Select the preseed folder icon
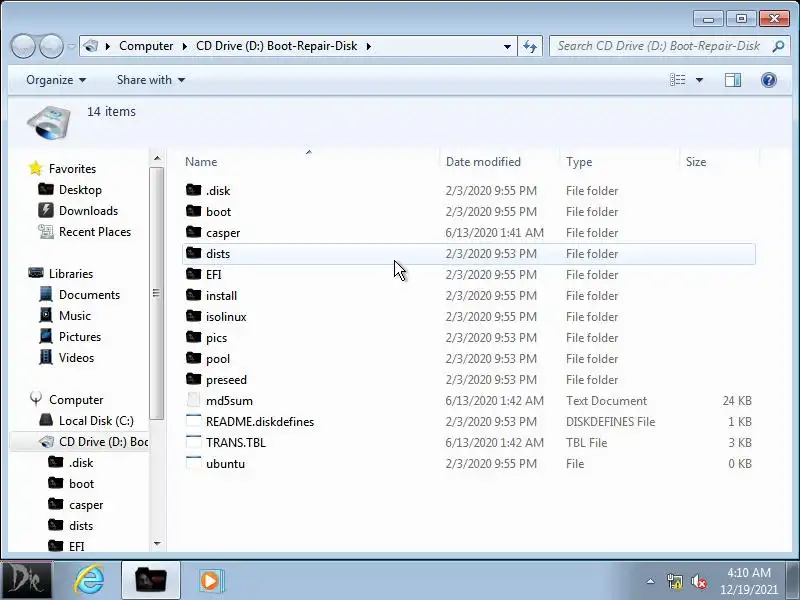This screenshot has width=800, height=600. point(193,379)
